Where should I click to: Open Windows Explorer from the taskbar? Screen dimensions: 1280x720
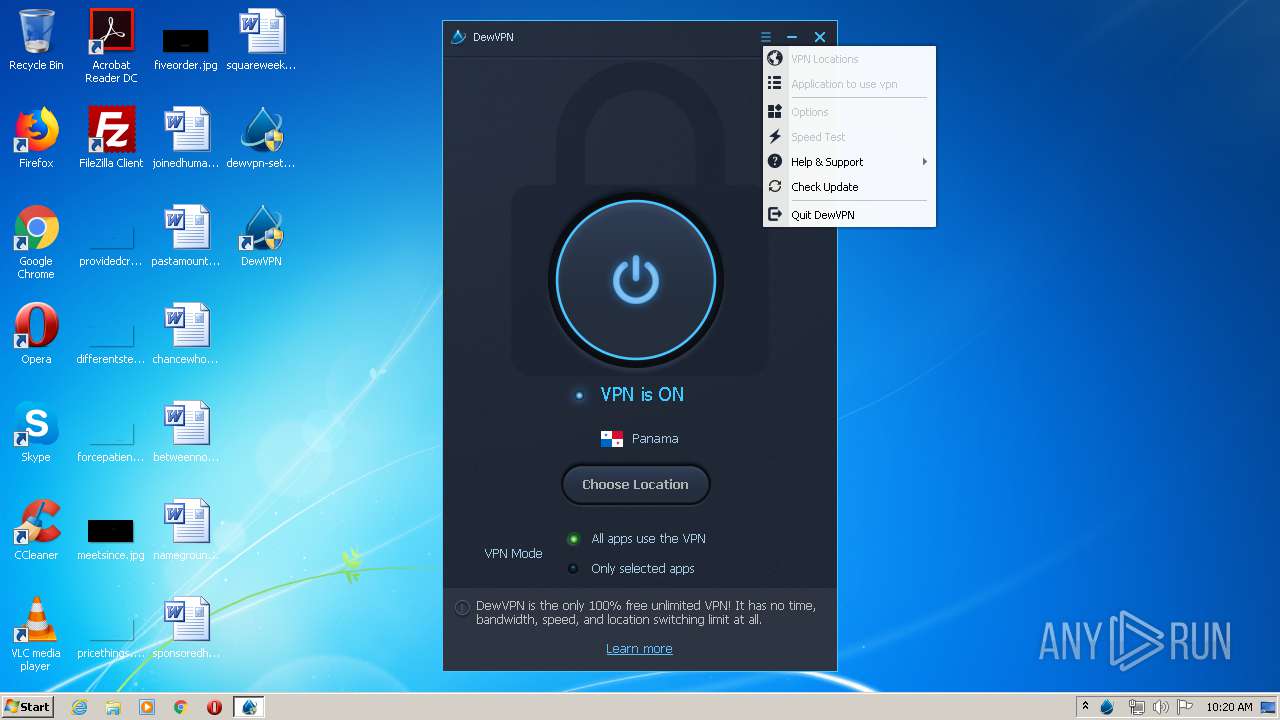[113, 707]
